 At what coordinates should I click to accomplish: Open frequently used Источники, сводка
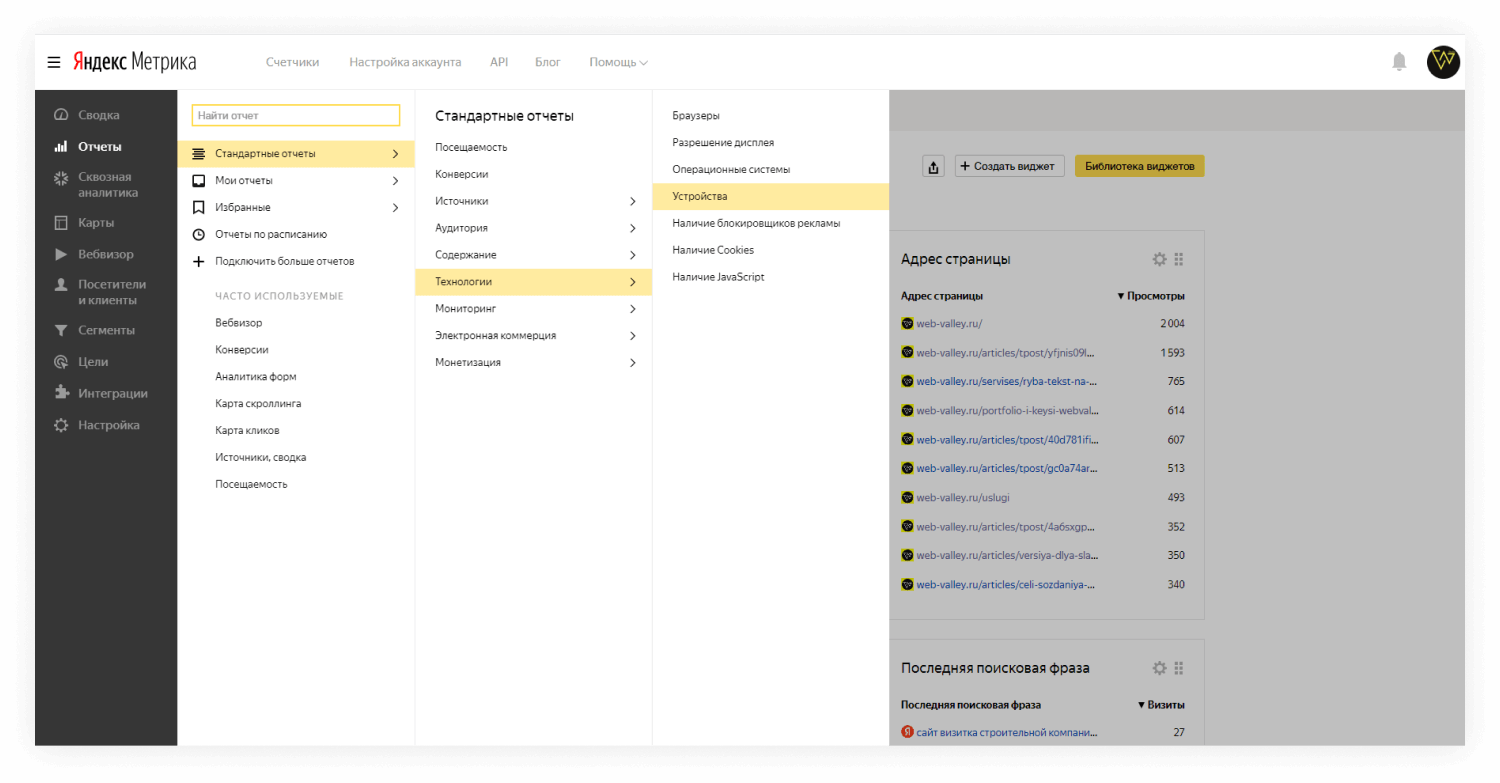[261, 458]
